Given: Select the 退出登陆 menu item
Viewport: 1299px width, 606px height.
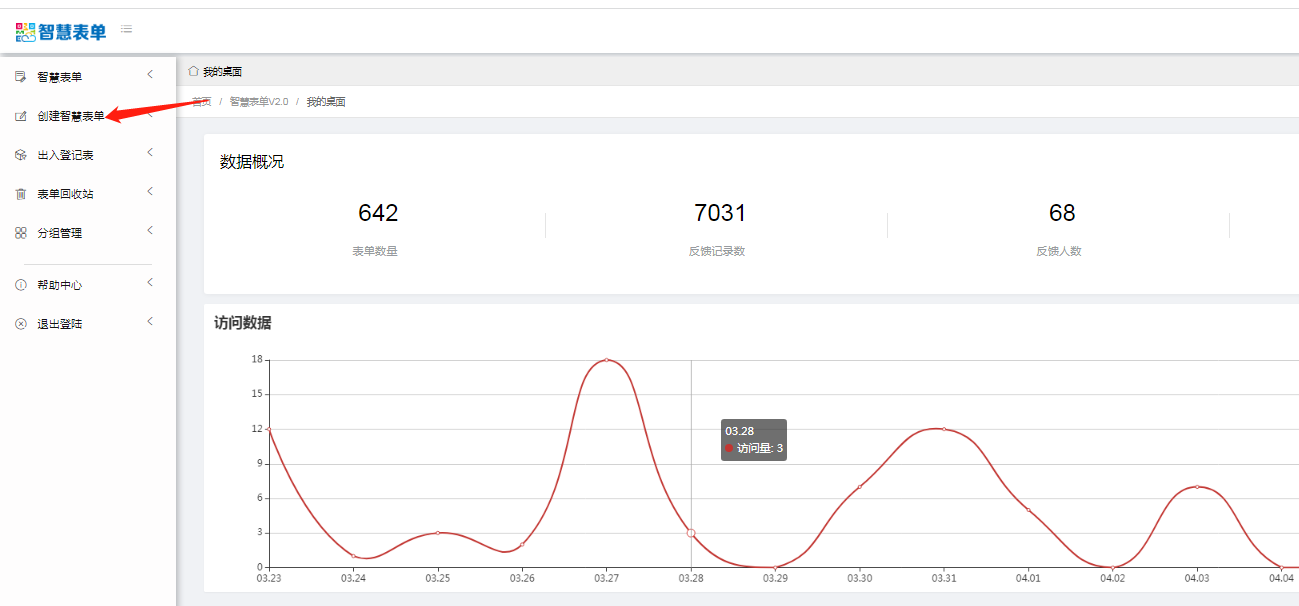Looking at the screenshot, I should (x=59, y=324).
